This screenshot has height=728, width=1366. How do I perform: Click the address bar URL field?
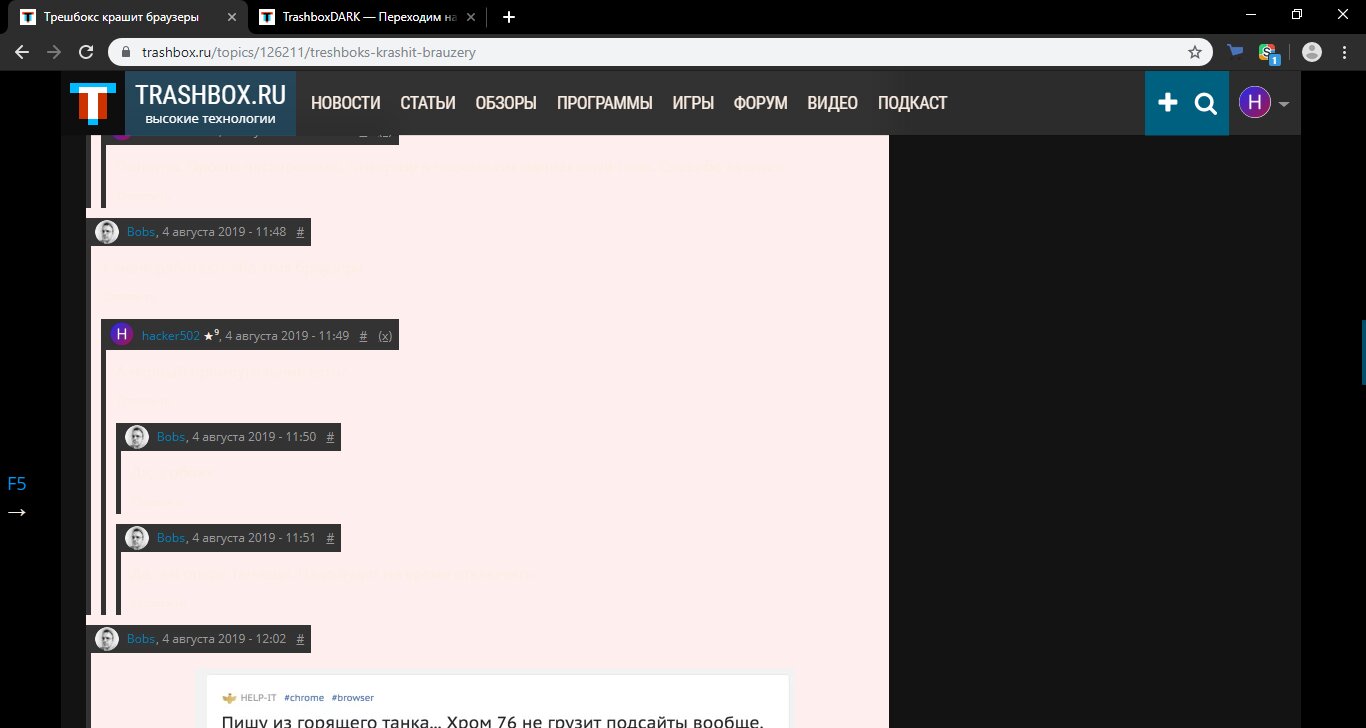(x=660, y=52)
